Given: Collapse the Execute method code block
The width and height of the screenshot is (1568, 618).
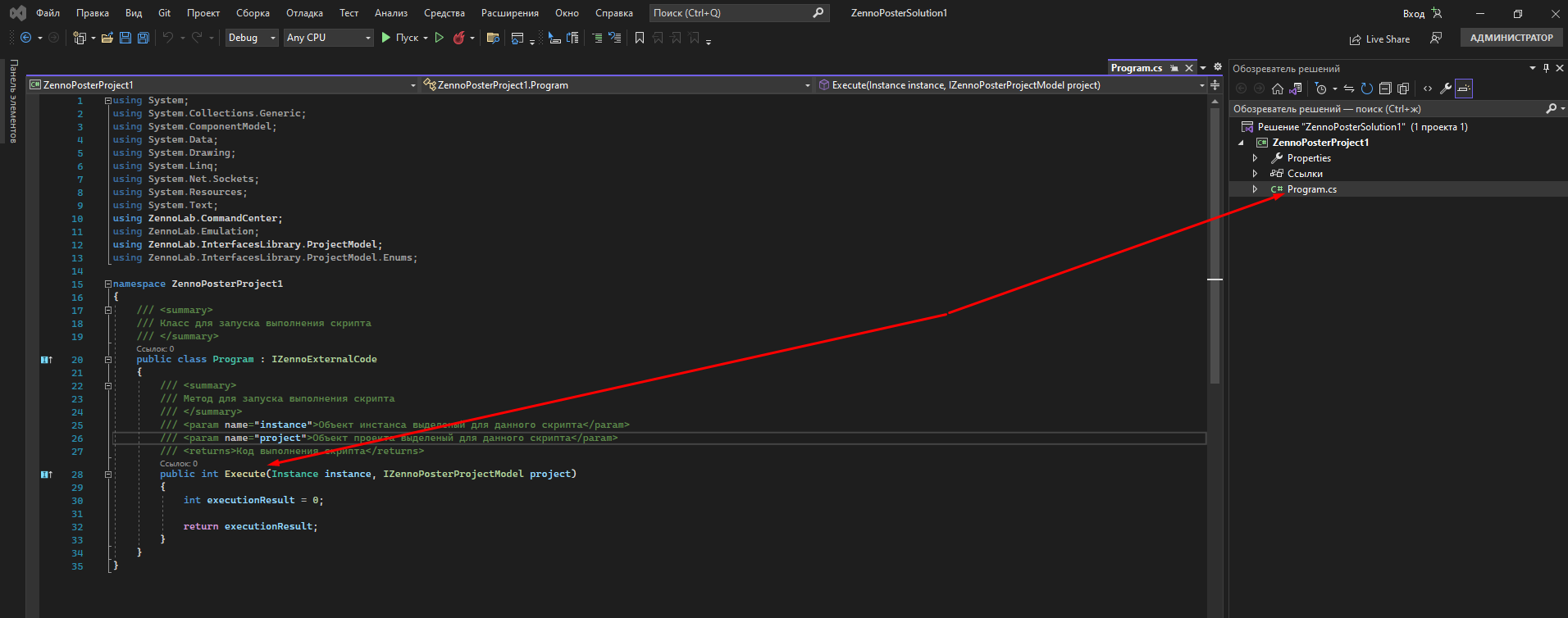Looking at the screenshot, I should pos(108,475).
